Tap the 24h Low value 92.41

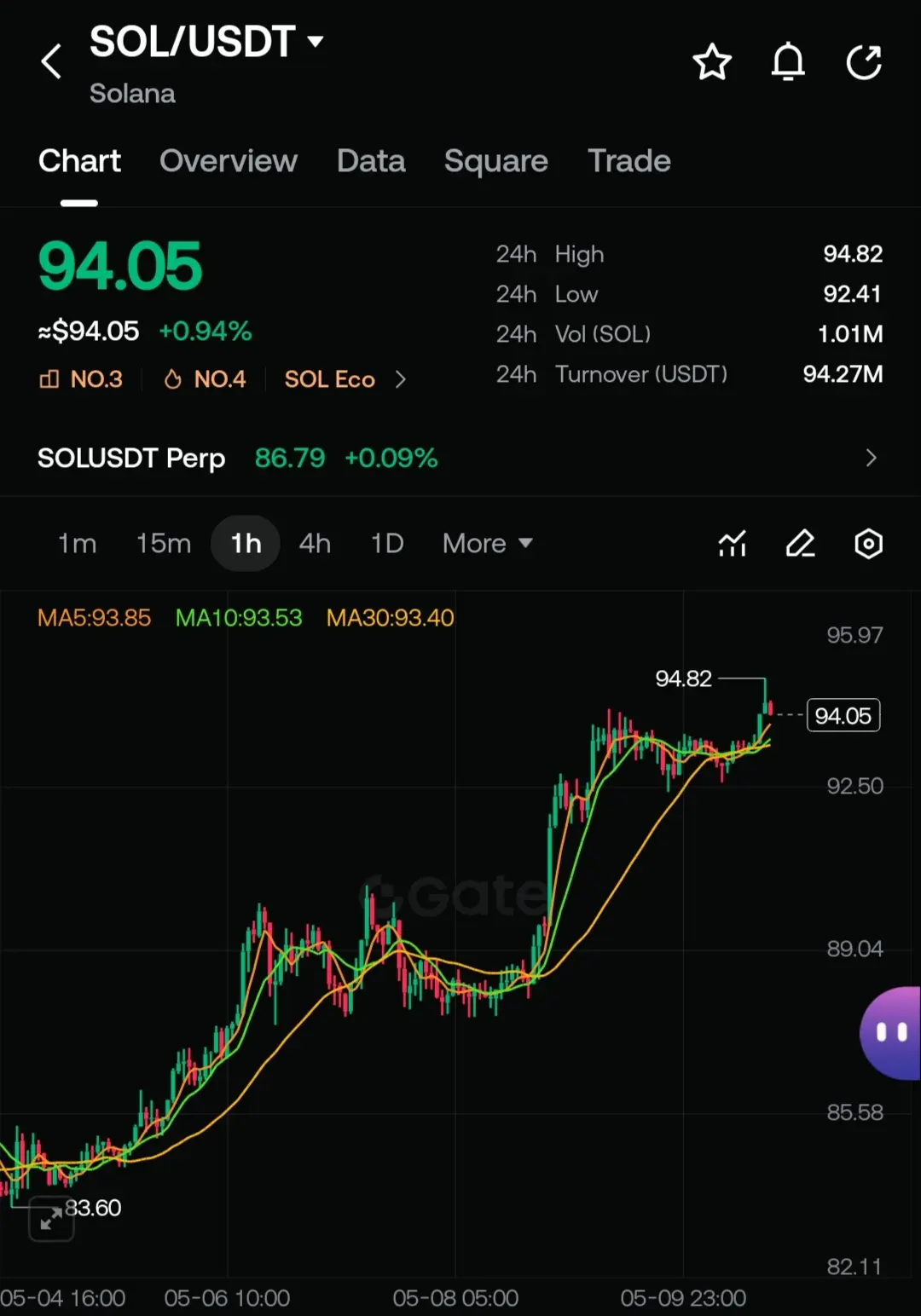852,294
